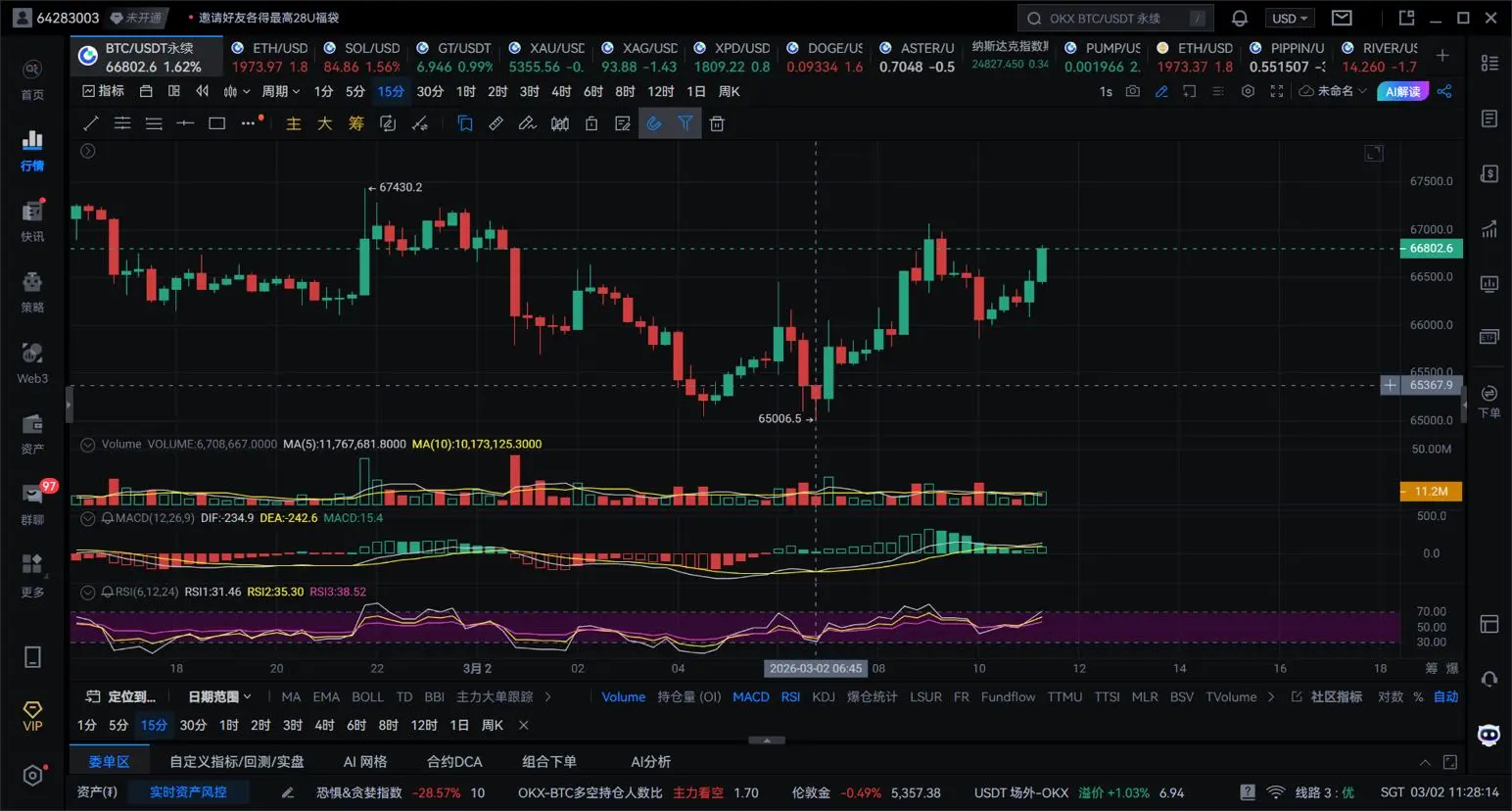Switch to the SOL/USD ticker tab

pyautogui.click(x=361, y=57)
